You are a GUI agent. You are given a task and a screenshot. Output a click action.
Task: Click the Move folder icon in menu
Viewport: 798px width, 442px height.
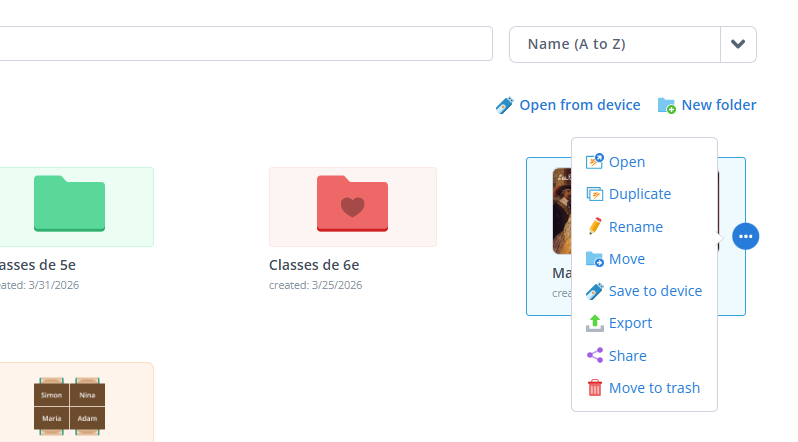pos(594,259)
